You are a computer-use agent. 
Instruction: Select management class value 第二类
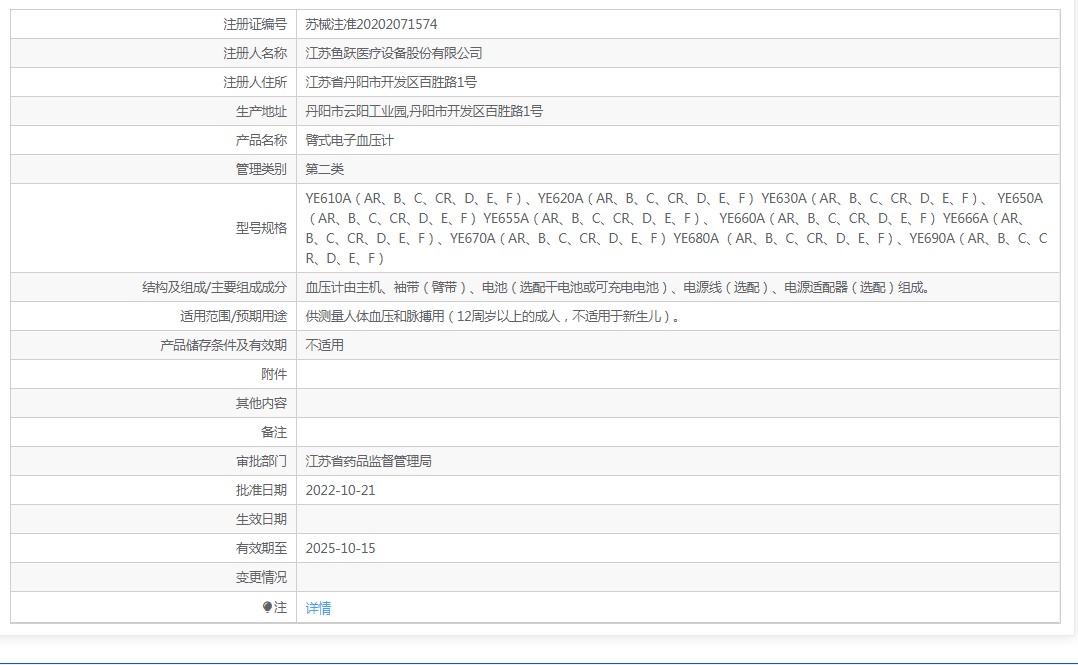pyautogui.click(x=324, y=169)
